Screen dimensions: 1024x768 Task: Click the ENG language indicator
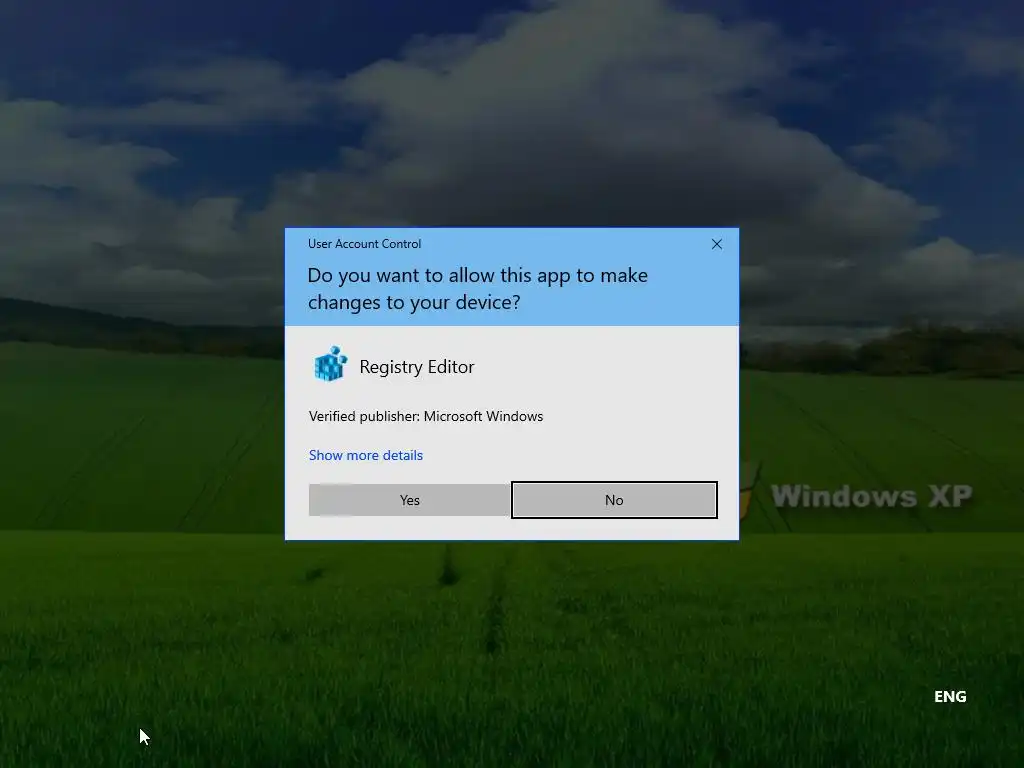(950, 697)
